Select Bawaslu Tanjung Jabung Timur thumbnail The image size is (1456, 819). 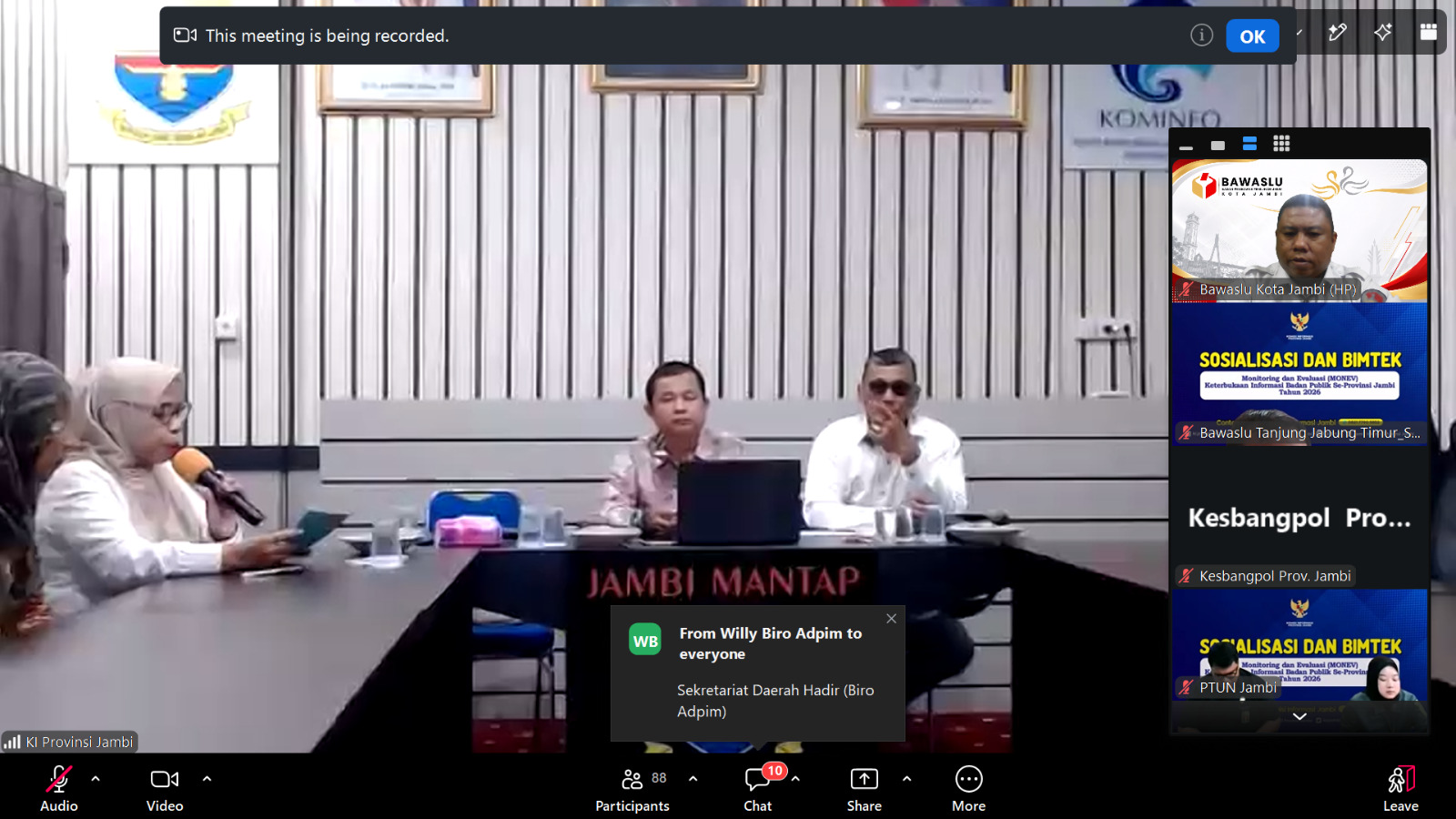[x=1299, y=374]
